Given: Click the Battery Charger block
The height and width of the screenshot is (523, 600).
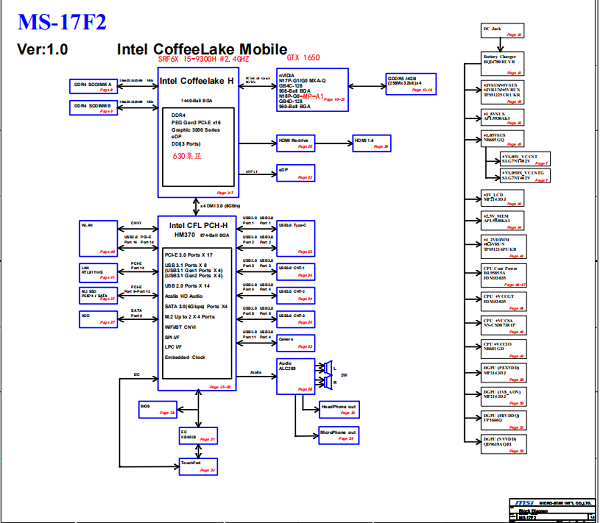Looking at the screenshot, I should 500,59.
